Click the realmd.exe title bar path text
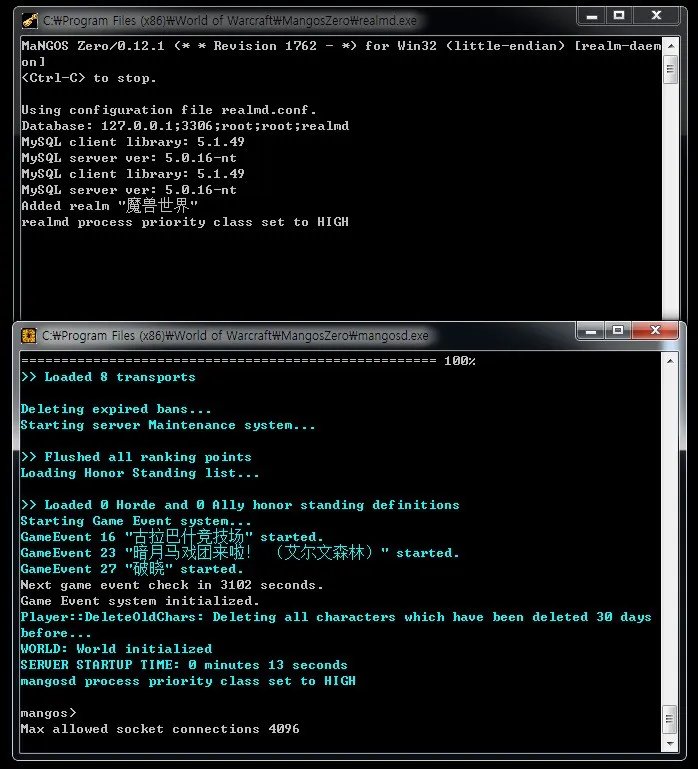The width and height of the screenshot is (698, 769). 230,21
